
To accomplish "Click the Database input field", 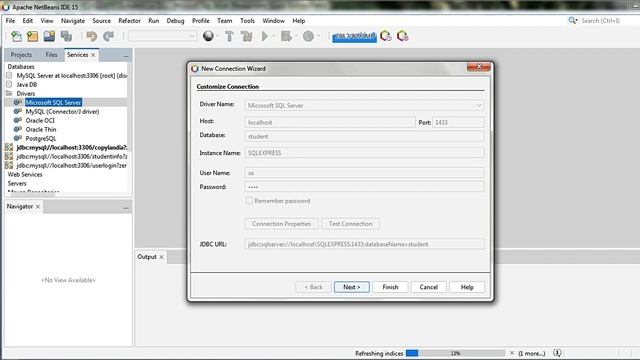I will (x=364, y=136).
